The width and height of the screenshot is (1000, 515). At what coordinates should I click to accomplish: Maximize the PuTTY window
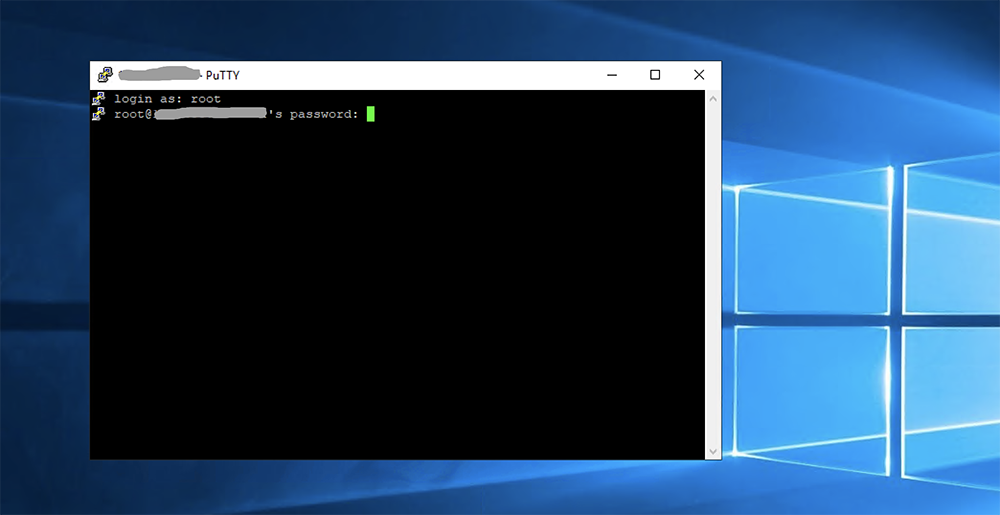(x=655, y=75)
